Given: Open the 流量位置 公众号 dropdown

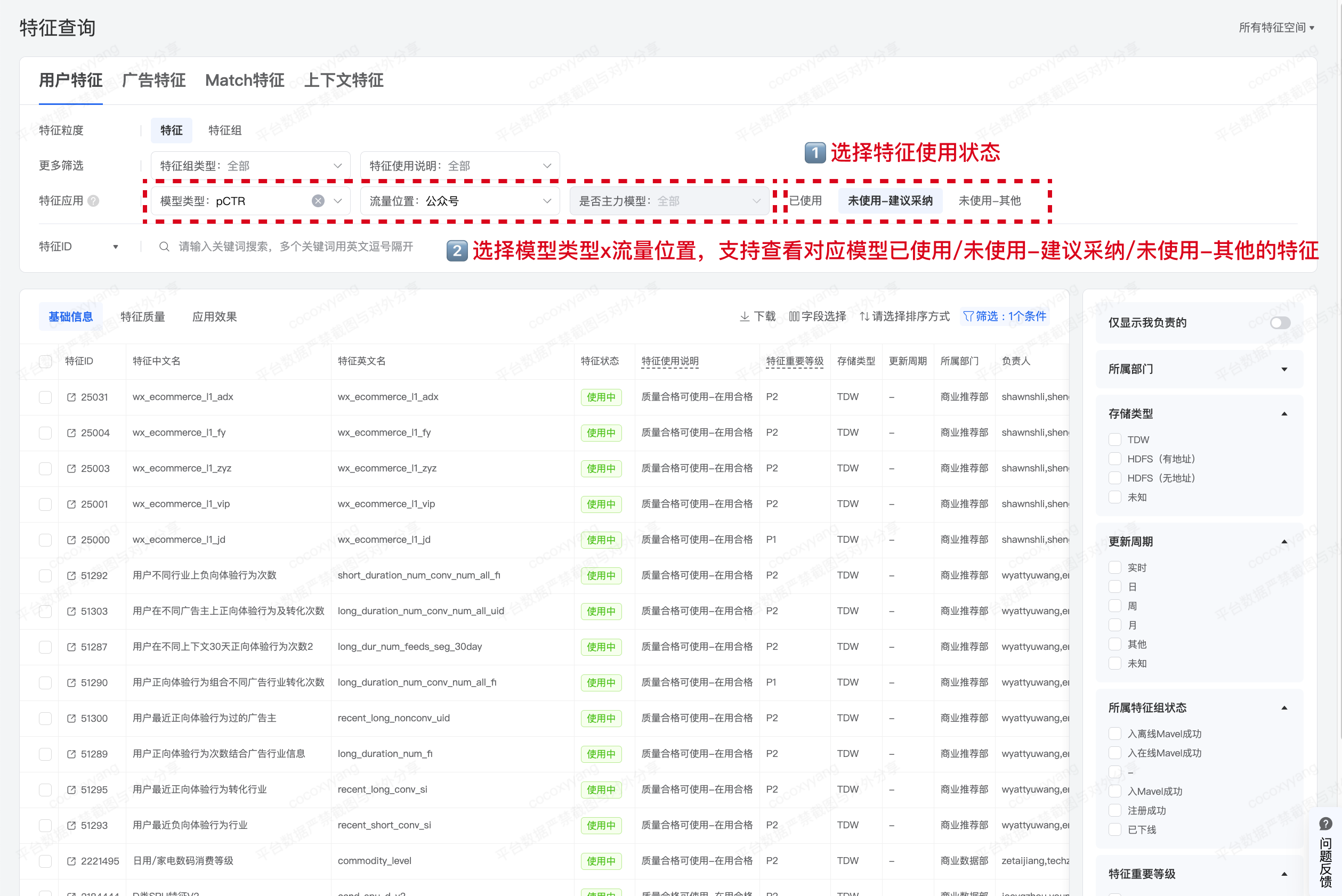Looking at the screenshot, I should [459, 201].
